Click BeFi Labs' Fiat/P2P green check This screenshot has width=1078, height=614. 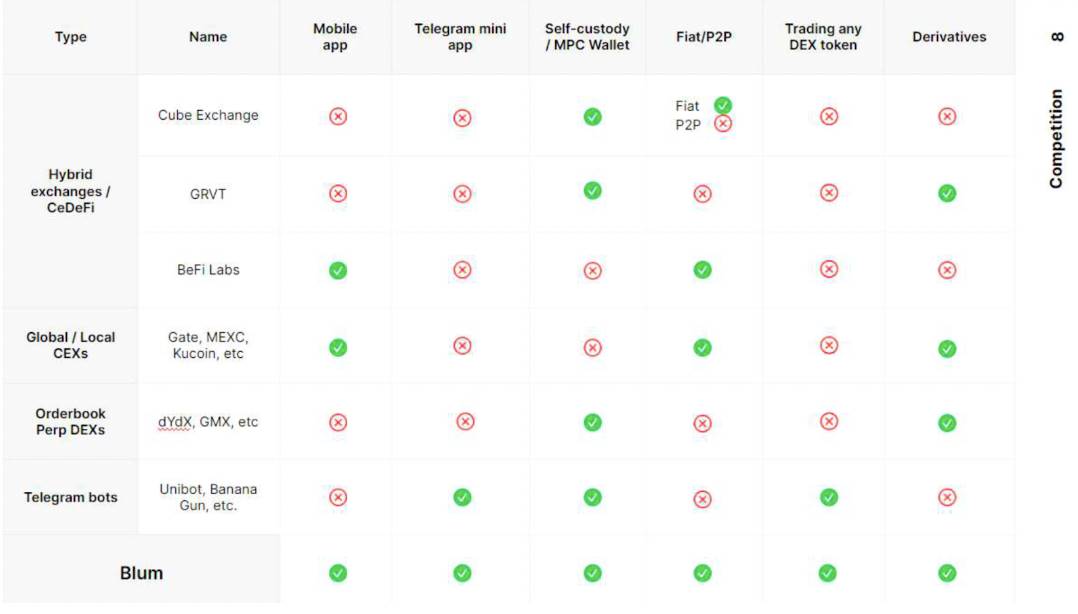point(702,270)
